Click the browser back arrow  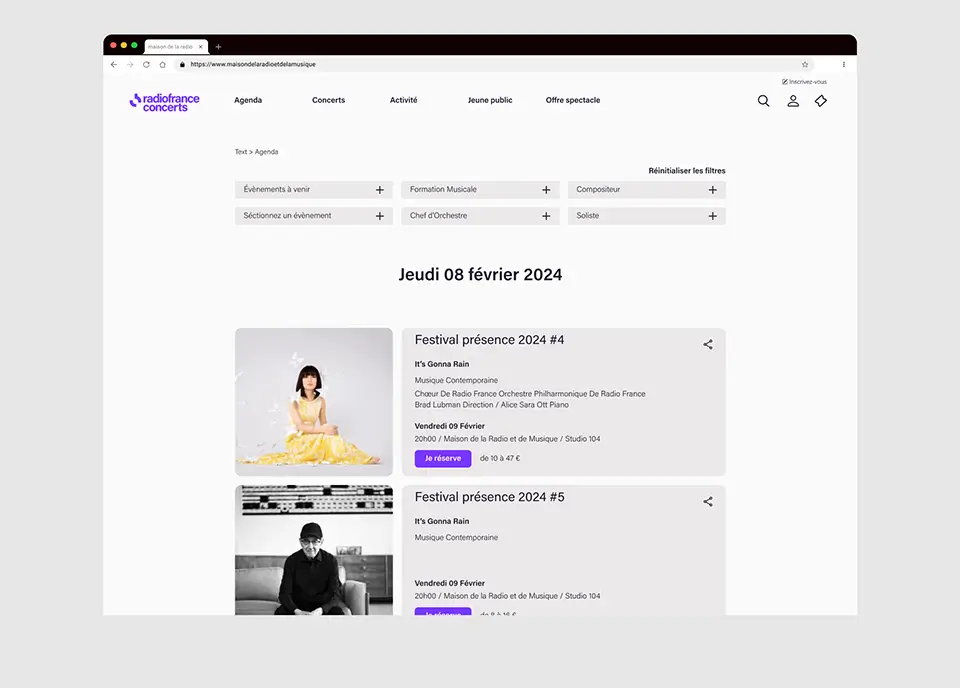point(114,64)
